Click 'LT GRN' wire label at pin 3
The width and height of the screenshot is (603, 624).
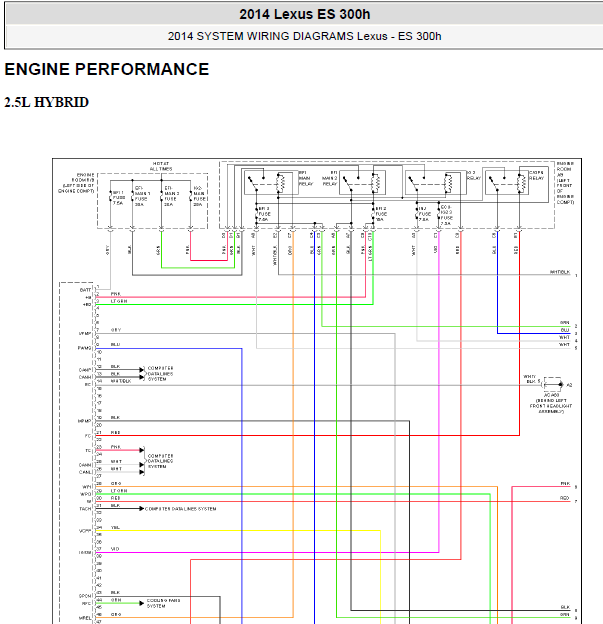(119, 301)
